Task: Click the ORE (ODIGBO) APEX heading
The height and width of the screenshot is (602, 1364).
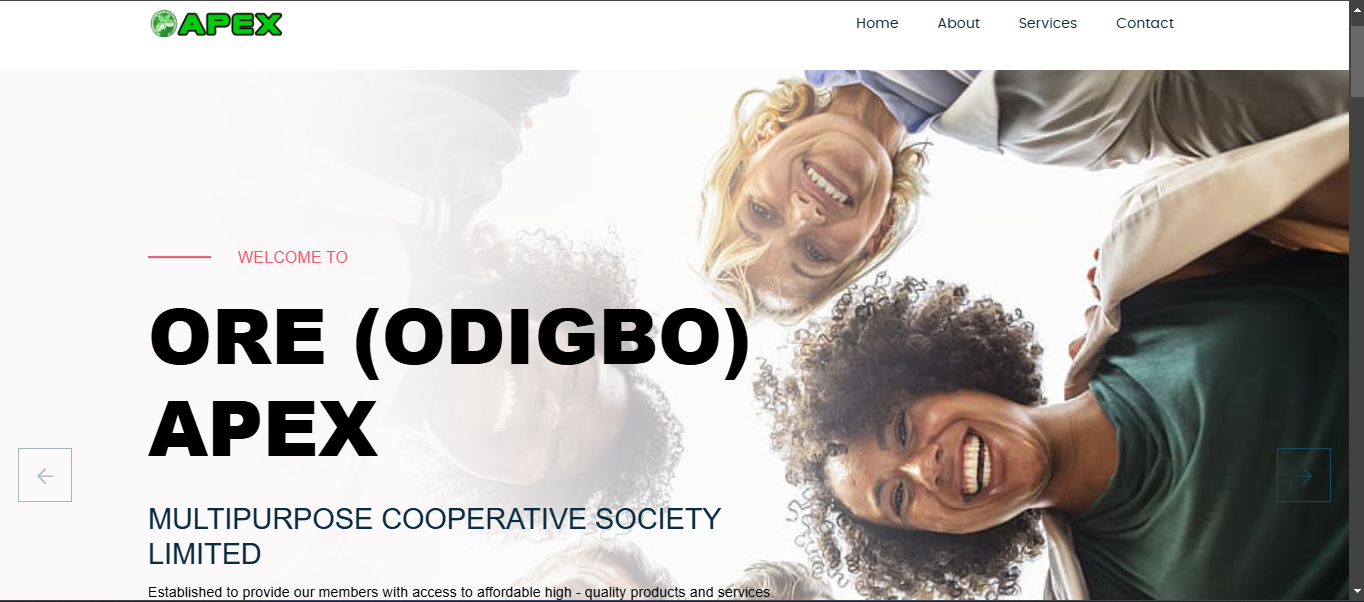Action: pyautogui.click(x=449, y=383)
